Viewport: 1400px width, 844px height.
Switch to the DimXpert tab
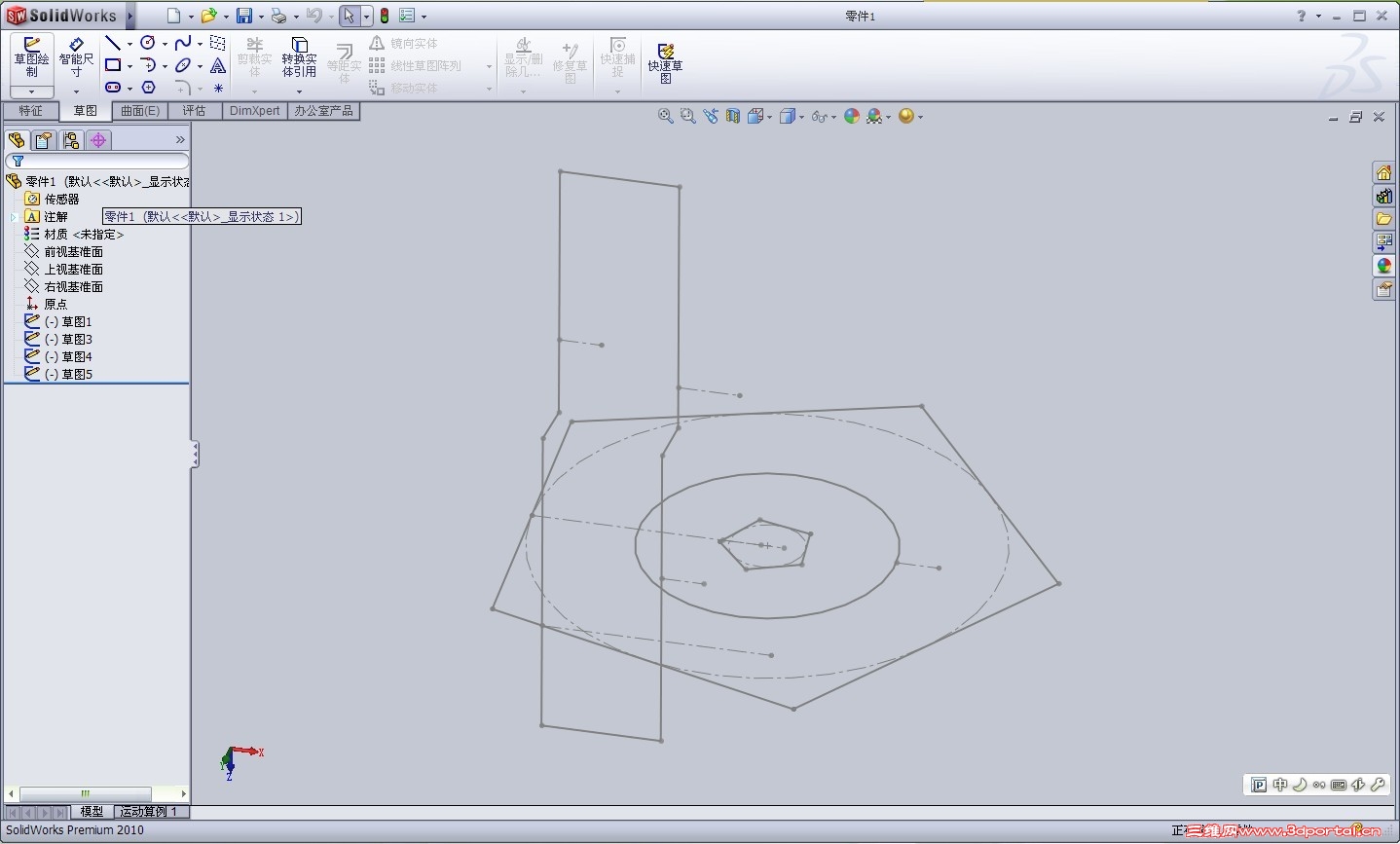(x=254, y=111)
